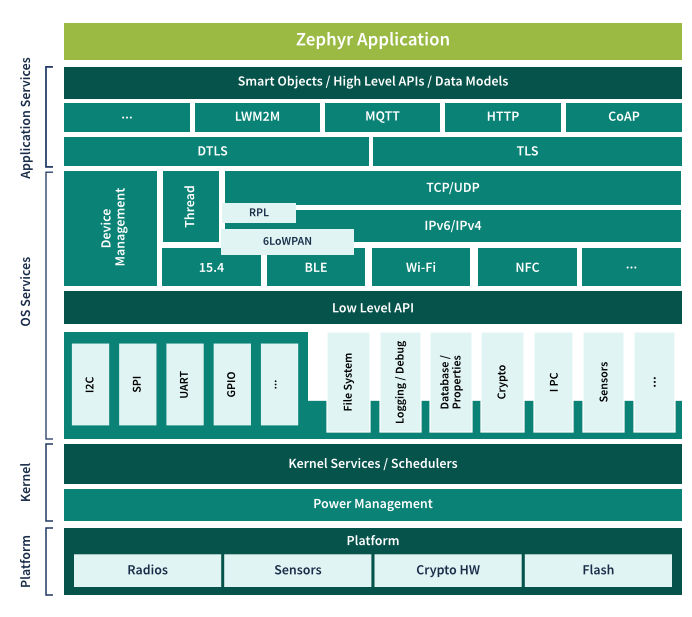The image size is (692, 617).
Task: Click the vertical Sensors box in OS Services
Action: click(603, 382)
